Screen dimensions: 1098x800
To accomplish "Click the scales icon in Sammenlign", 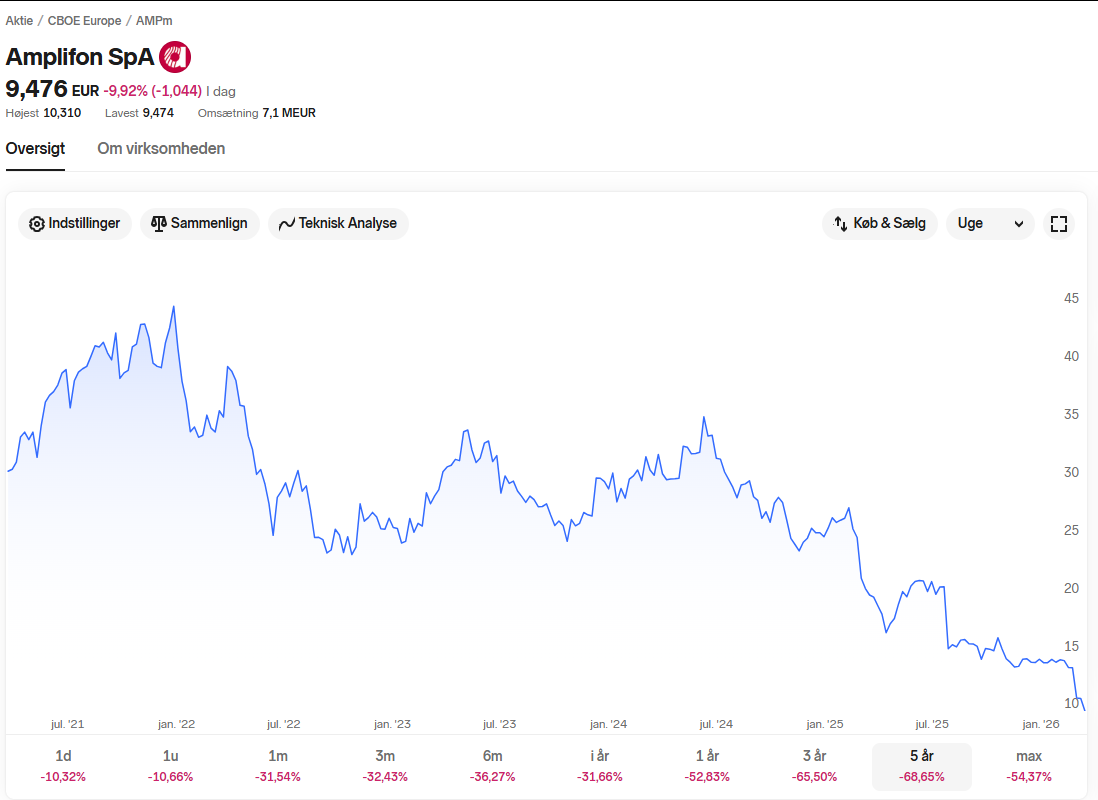I will point(159,223).
